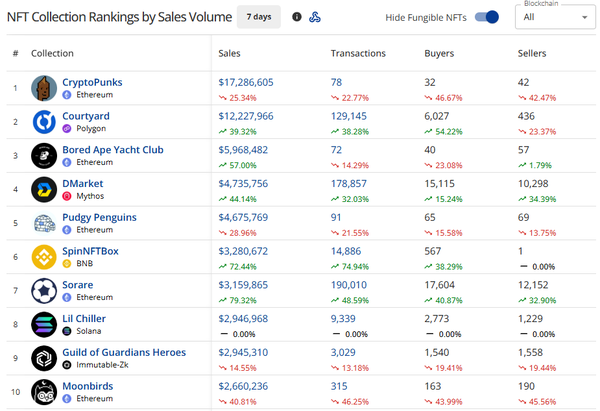Click Guild of Guardians sales value $2,945,310
Screen dimensions: 600x411
243,352
